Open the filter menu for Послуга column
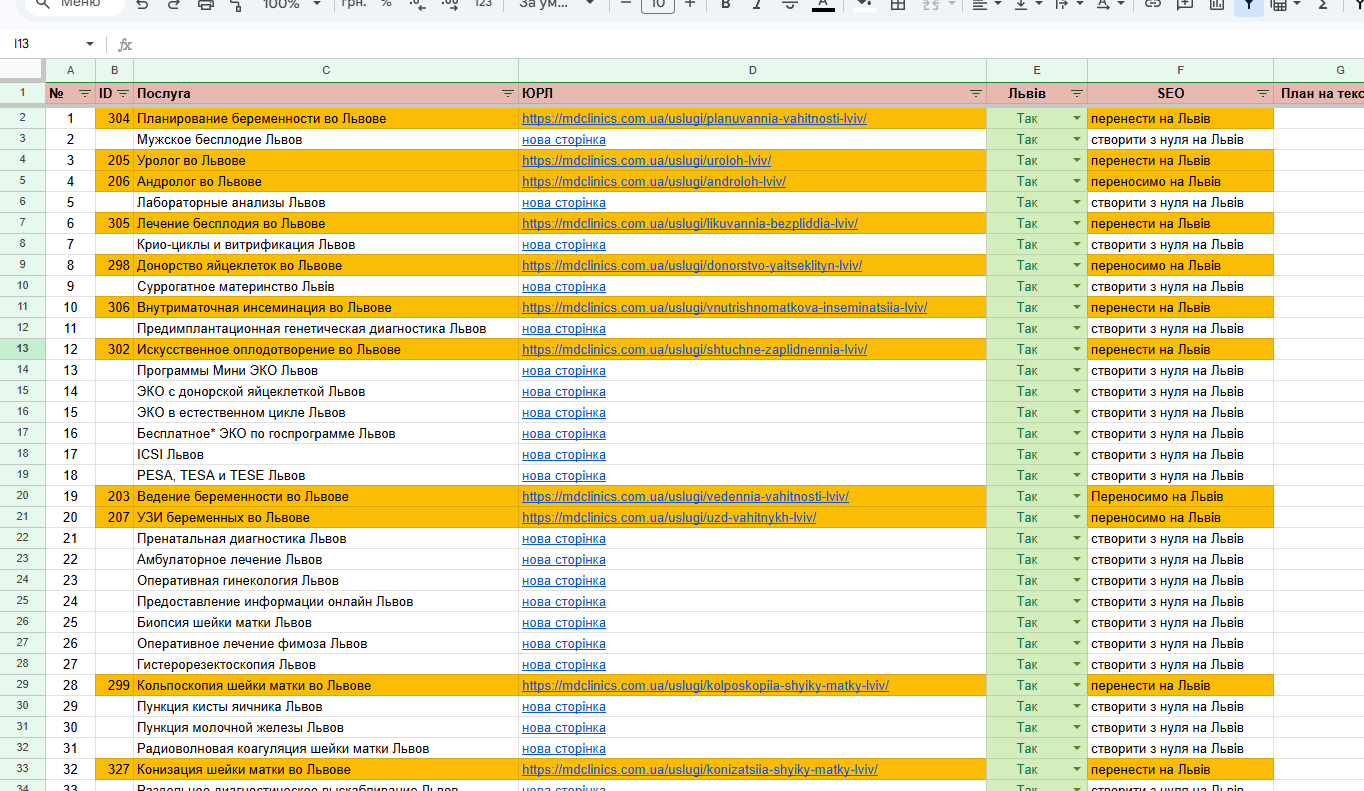Viewport: 1364px width, 791px height. pos(508,93)
